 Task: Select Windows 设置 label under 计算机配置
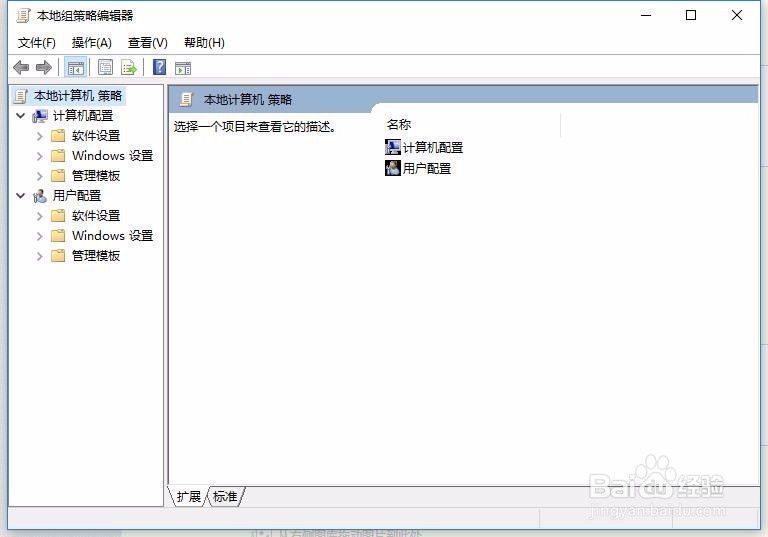coord(113,156)
